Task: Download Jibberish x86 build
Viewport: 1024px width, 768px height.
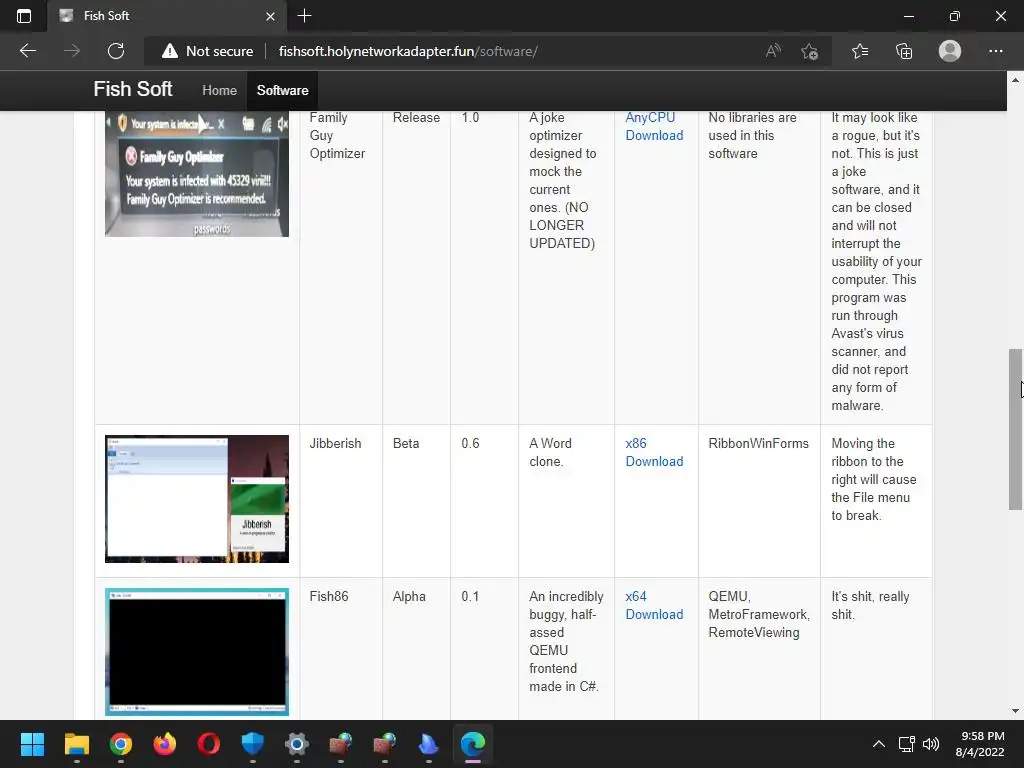Action: (x=654, y=452)
